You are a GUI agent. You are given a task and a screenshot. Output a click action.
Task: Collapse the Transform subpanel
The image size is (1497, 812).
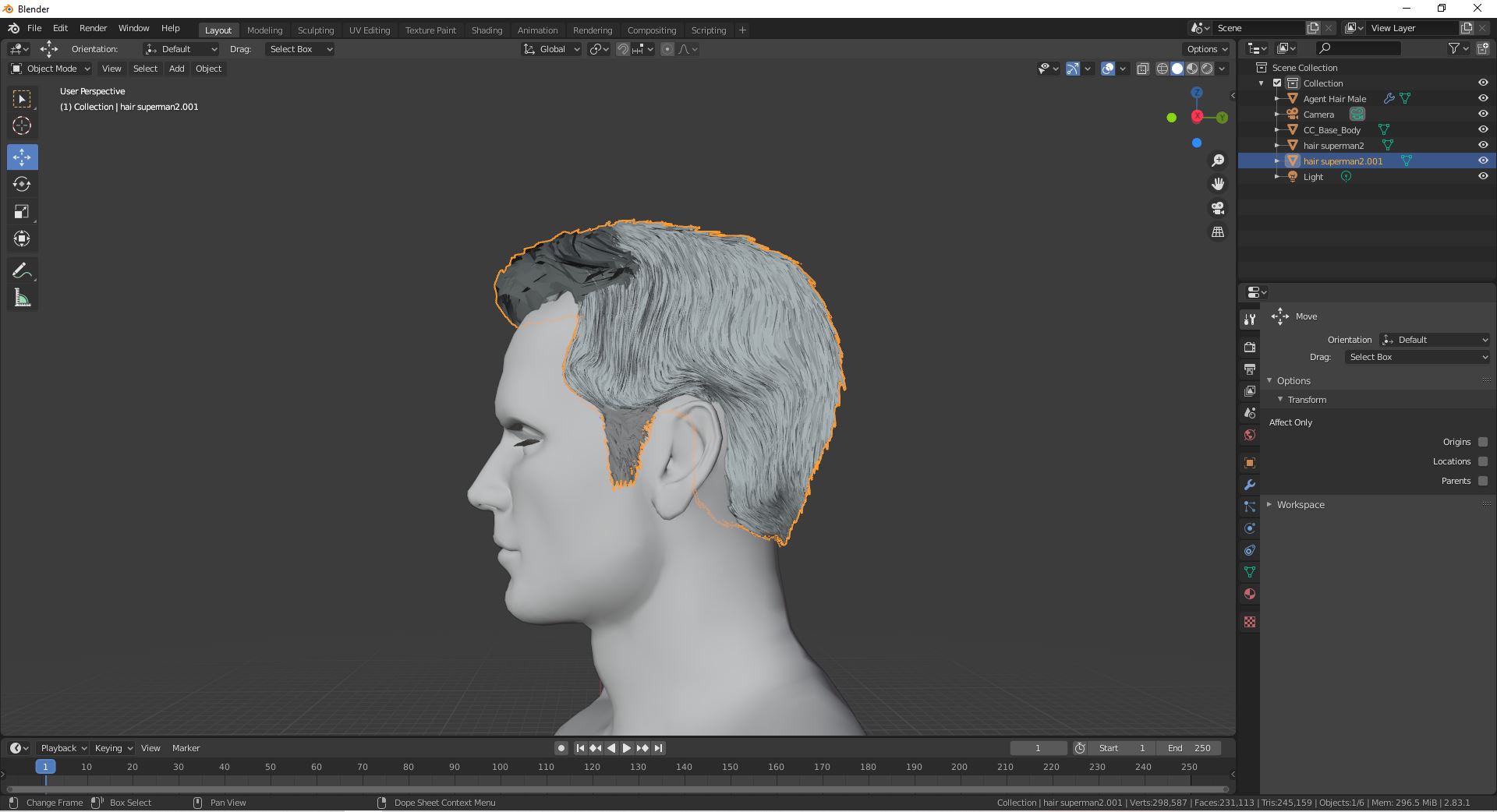(1307, 400)
